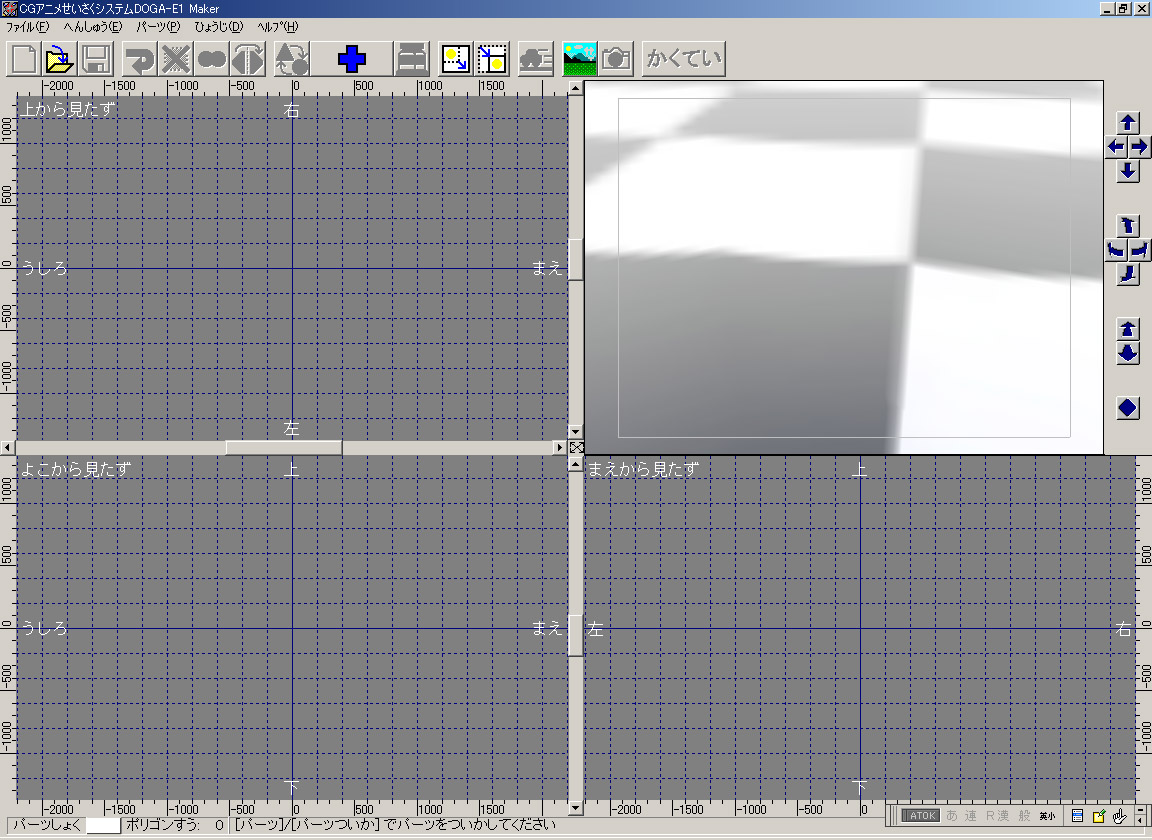The height and width of the screenshot is (840, 1152).
Task: Click the かくてい confirm button
Action: tap(683, 59)
